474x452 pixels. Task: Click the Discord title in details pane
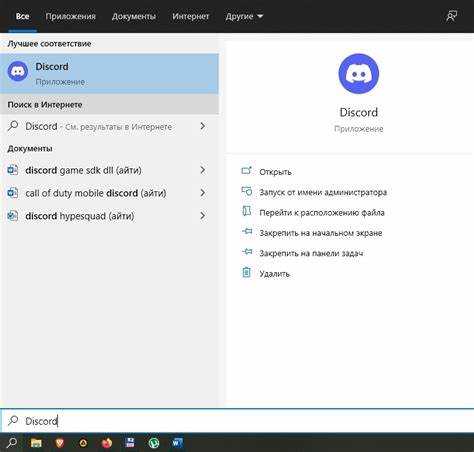[x=359, y=112]
